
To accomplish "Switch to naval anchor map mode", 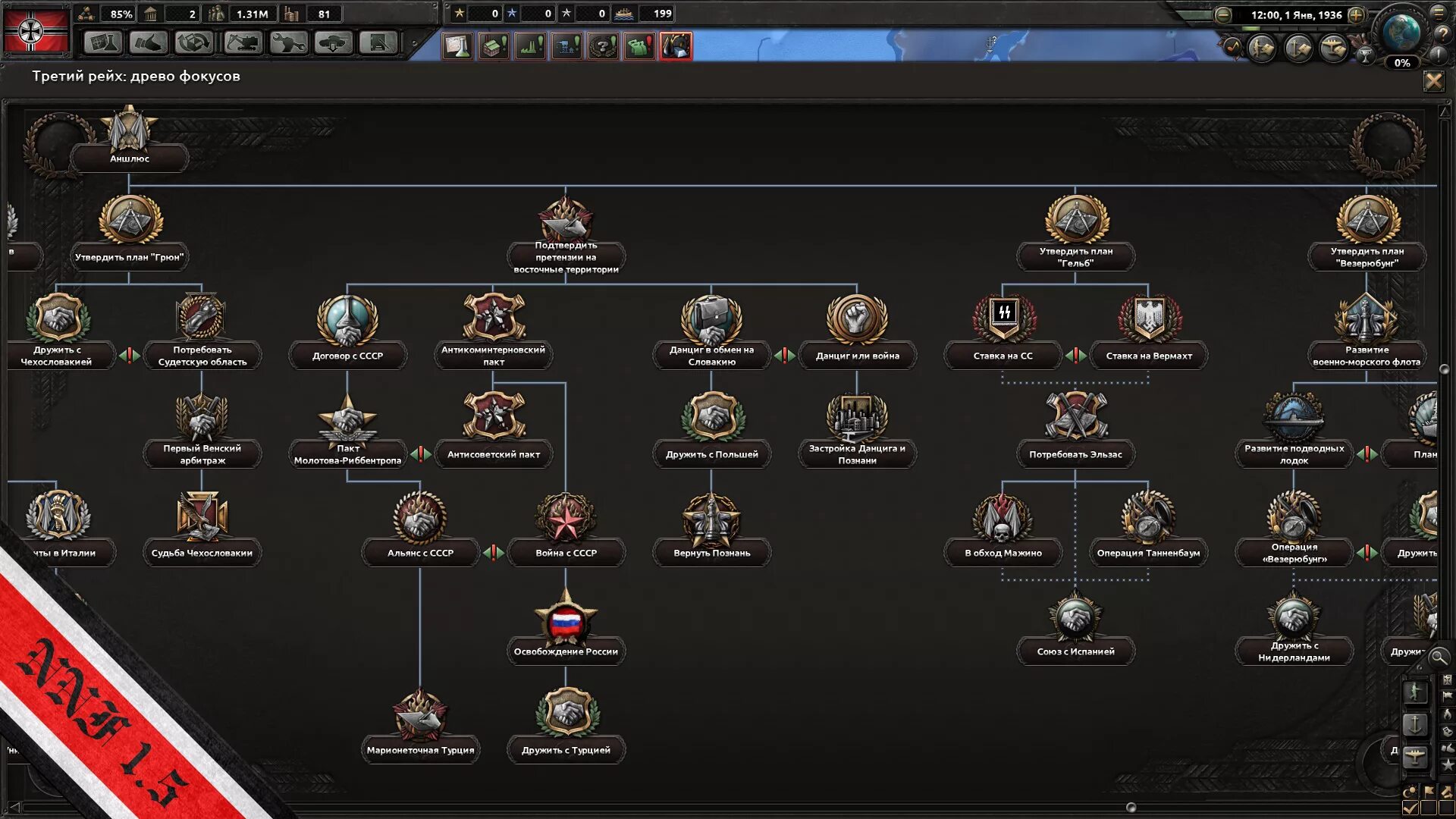I will coord(1414,724).
